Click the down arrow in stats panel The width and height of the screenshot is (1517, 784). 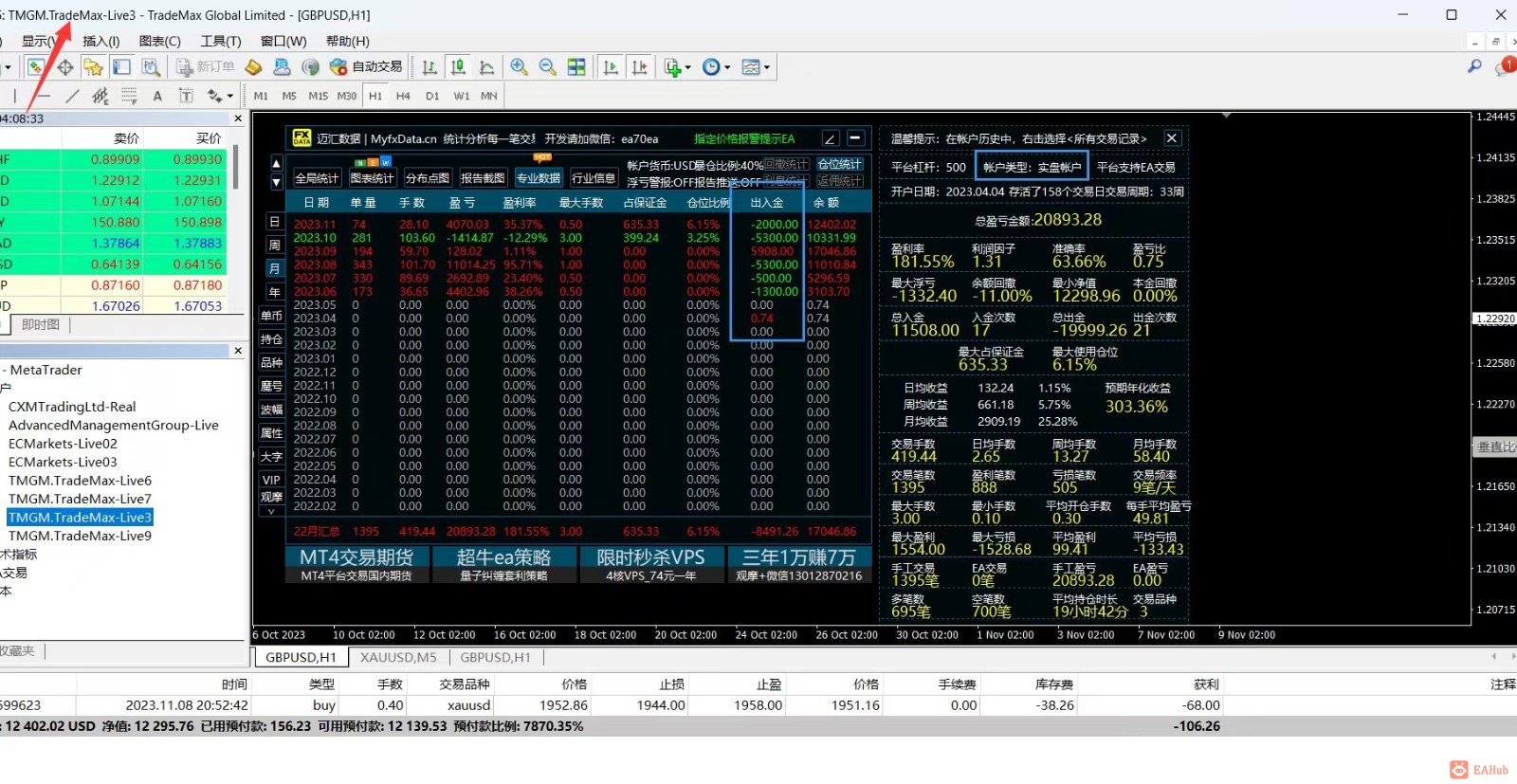pyautogui.click(x=276, y=181)
